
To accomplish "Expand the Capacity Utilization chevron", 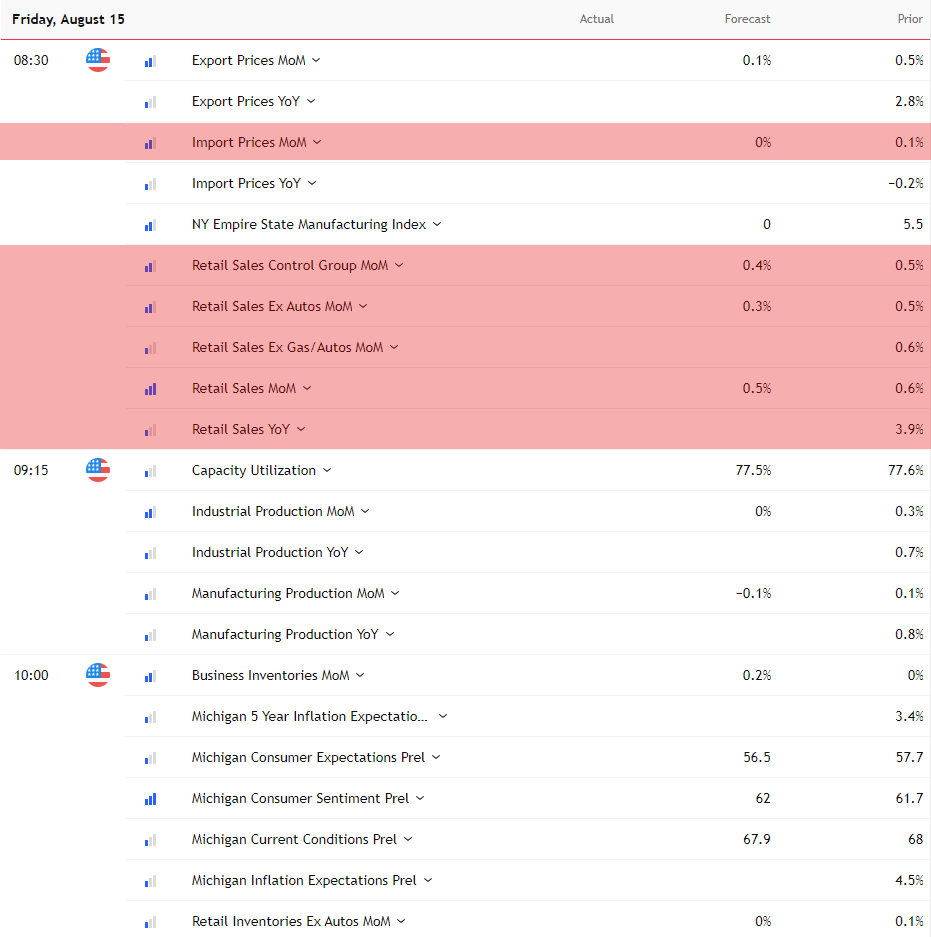I will click(x=327, y=470).
